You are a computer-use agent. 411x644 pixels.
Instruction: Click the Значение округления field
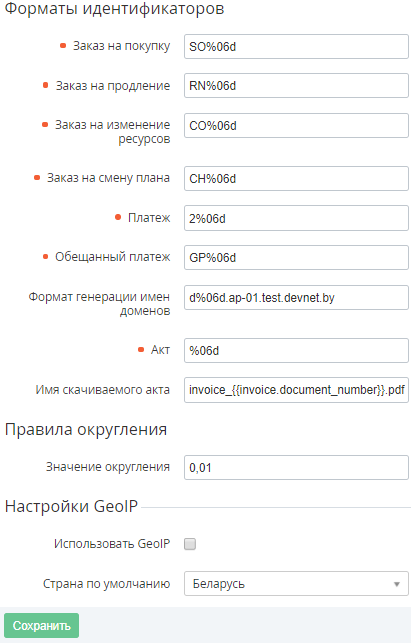click(x=296, y=467)
